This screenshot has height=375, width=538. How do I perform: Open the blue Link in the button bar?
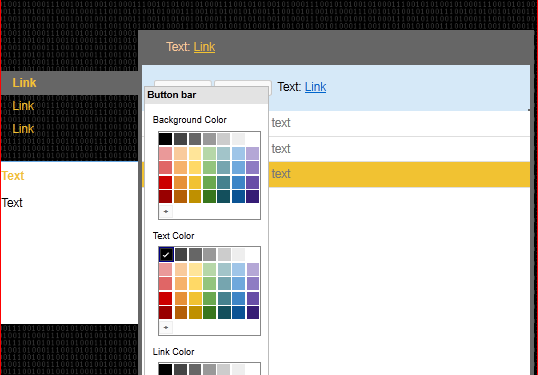tap(315, 87)
